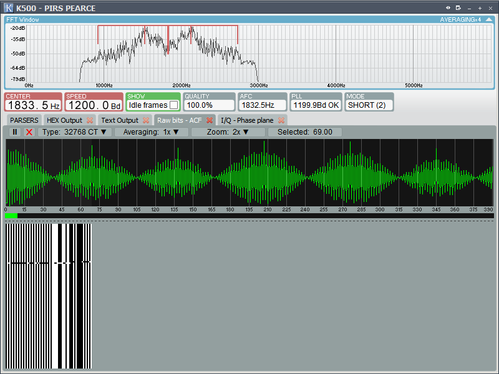Click the export icon in the title bar
The width and height of the screenshot is (499, 374).
tap(458, 8)
